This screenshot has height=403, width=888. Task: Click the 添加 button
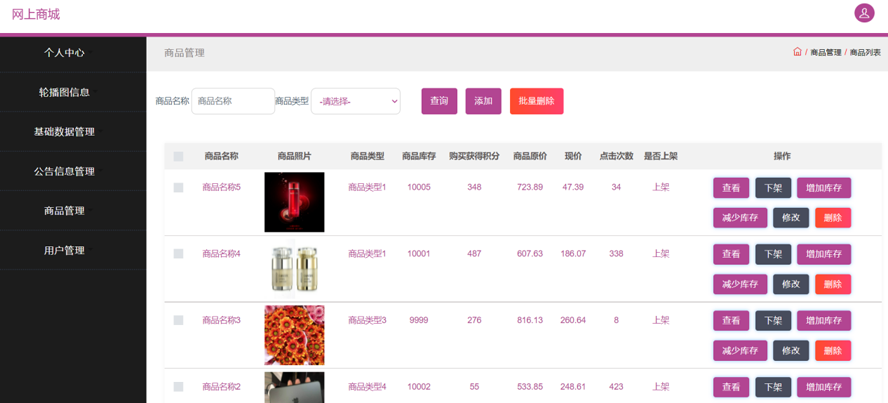pos(483,101)
